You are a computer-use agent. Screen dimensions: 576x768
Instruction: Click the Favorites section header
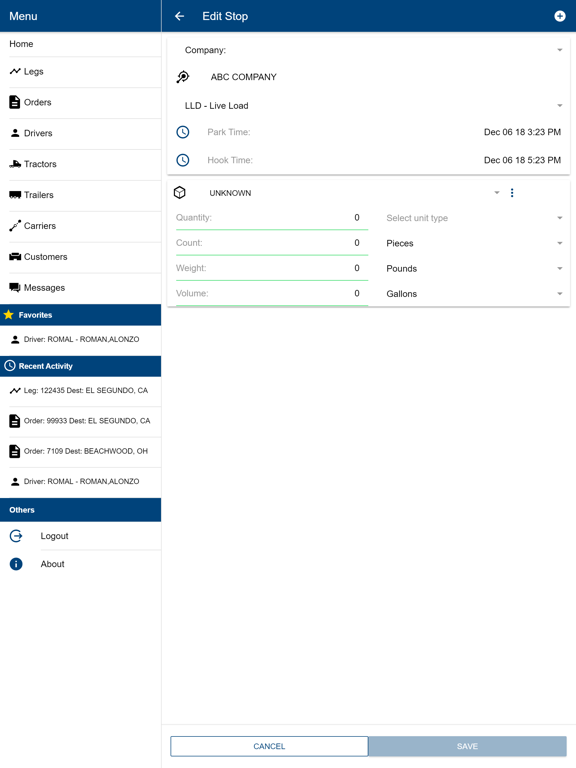(x=80, y=315)
